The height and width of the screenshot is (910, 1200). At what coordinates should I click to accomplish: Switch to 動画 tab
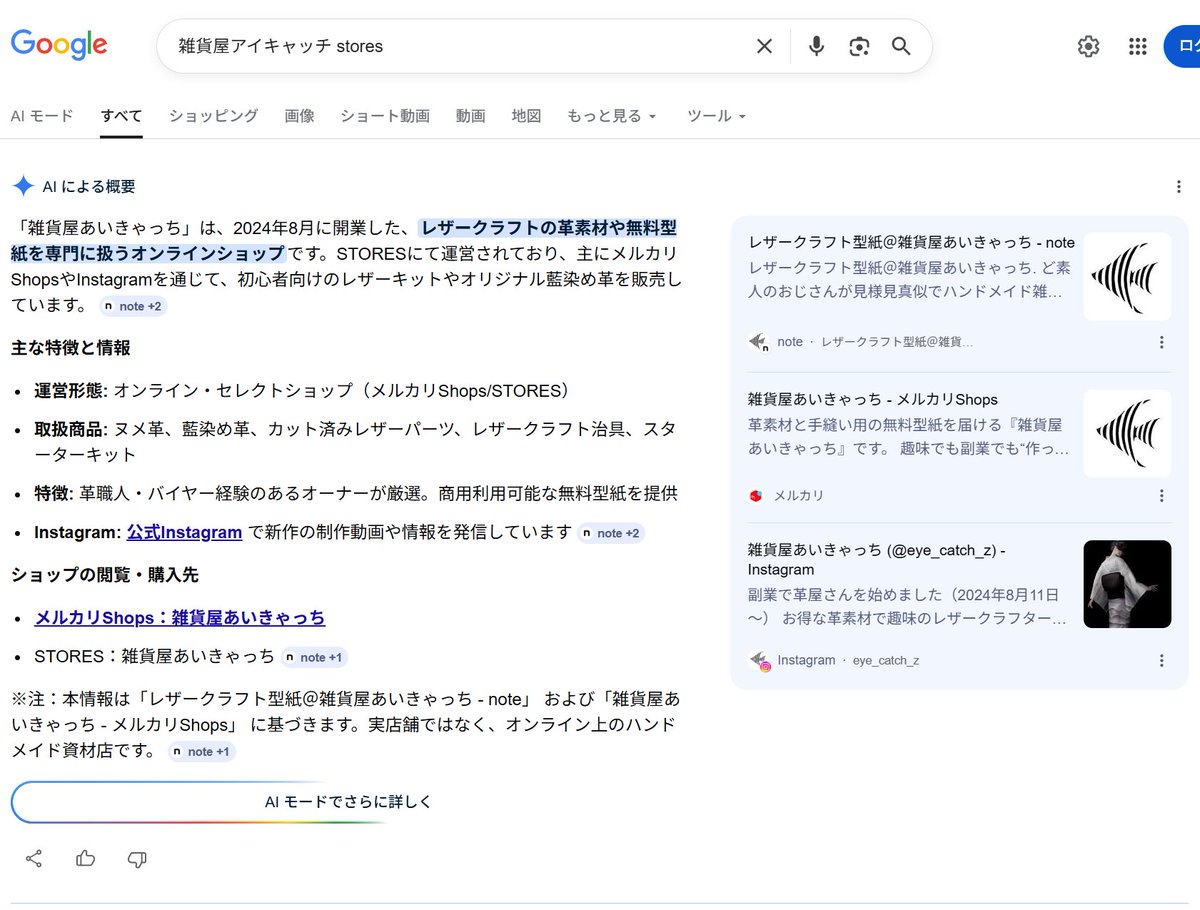(471, 116)
